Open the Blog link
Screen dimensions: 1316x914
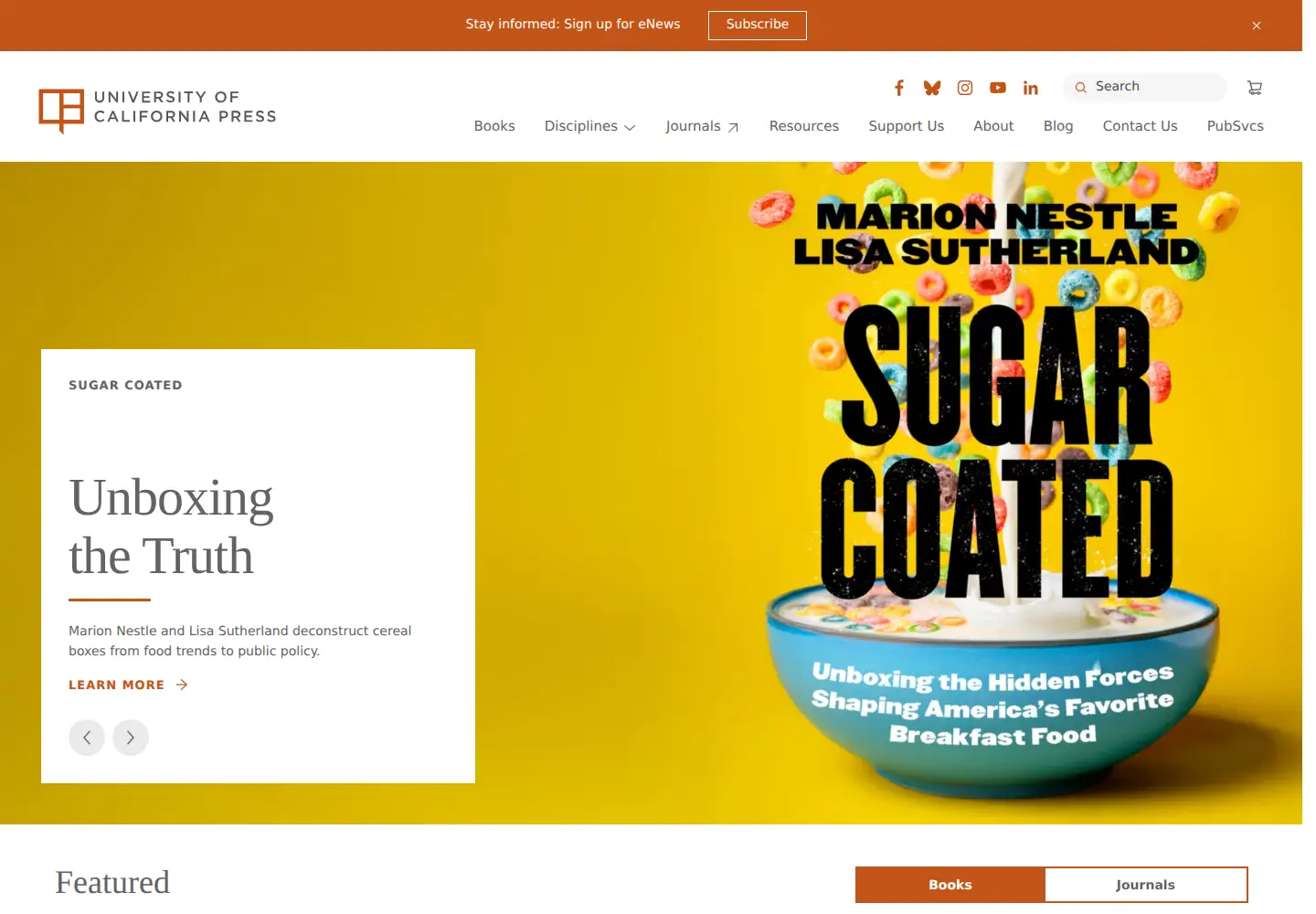[1058, 126]
